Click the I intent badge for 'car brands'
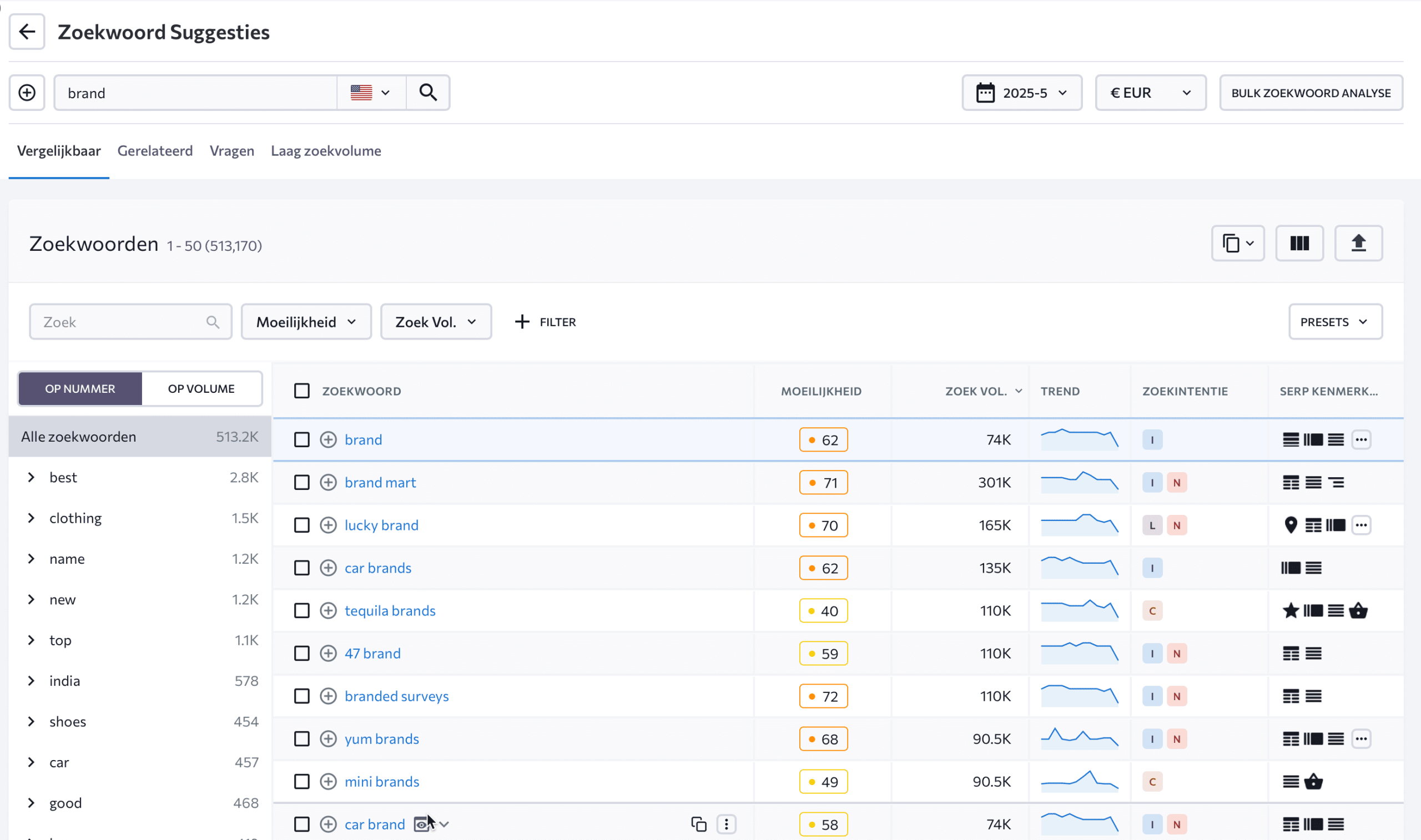Viewport: 1421px width, 840px height. pos(1152,568)
